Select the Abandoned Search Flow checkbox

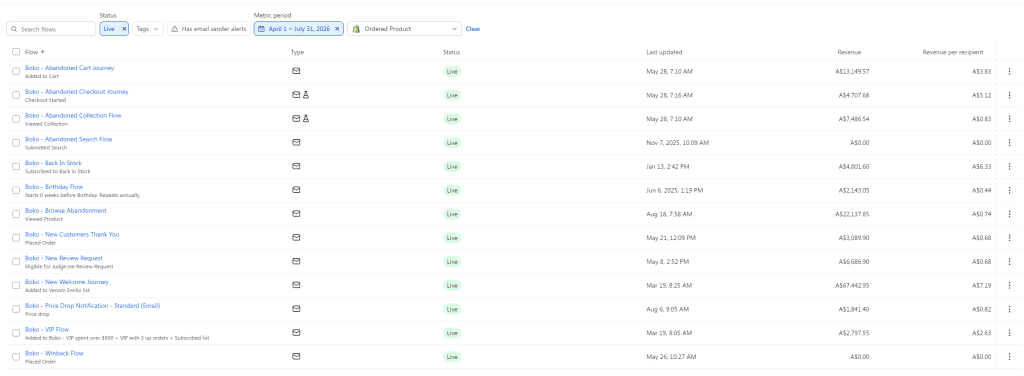(x=16, y=143)
